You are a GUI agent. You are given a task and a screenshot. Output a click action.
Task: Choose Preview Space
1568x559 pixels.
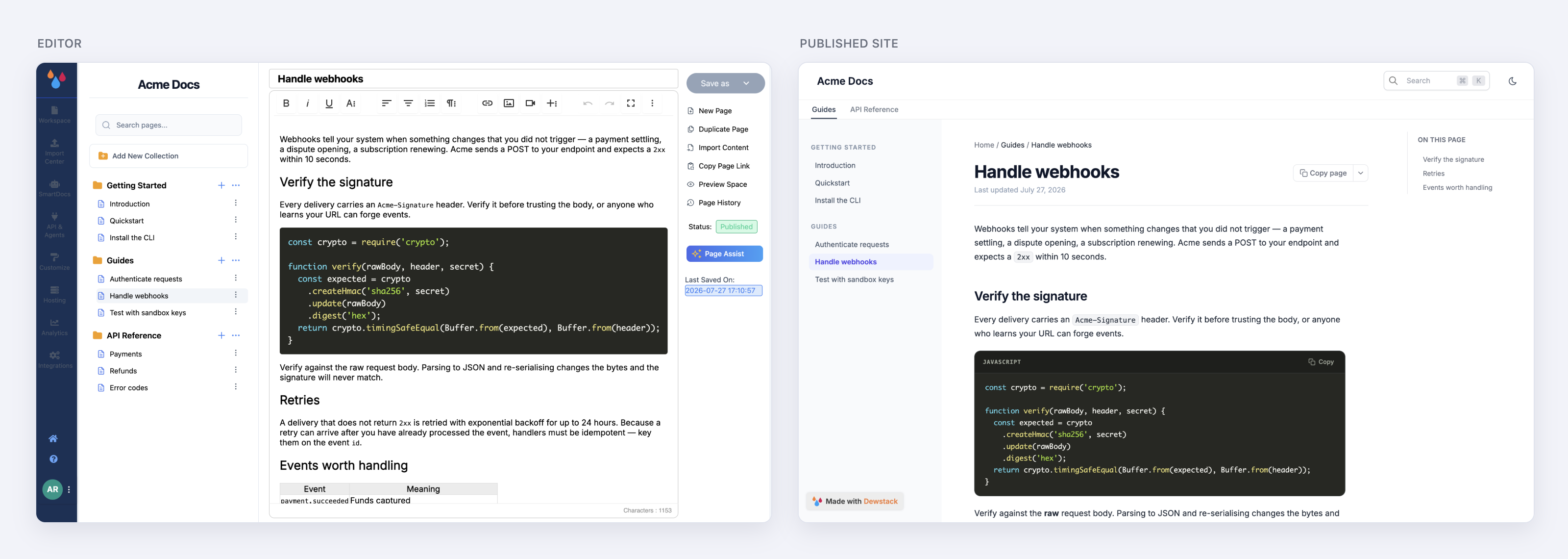click(717, 184)
